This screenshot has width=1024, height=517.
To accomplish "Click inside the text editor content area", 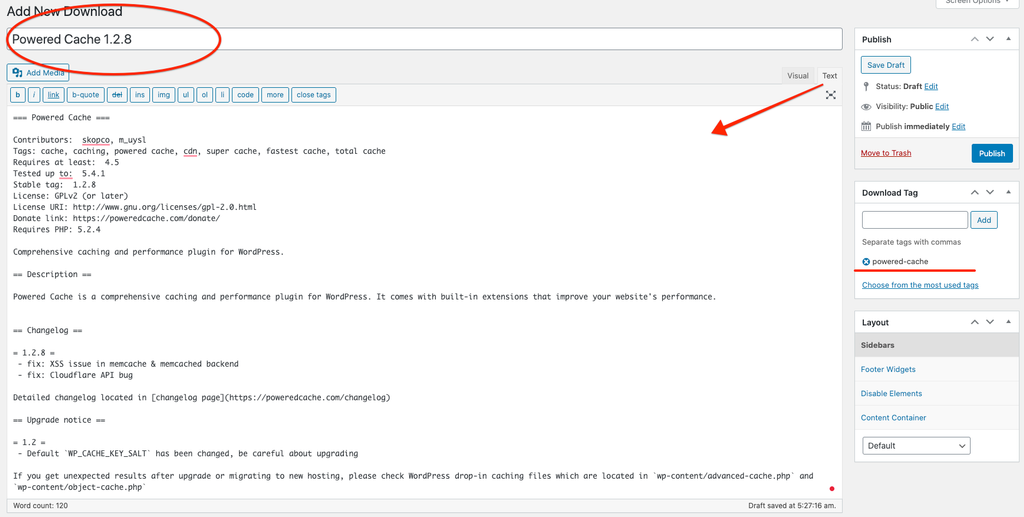I will [424, 303].
